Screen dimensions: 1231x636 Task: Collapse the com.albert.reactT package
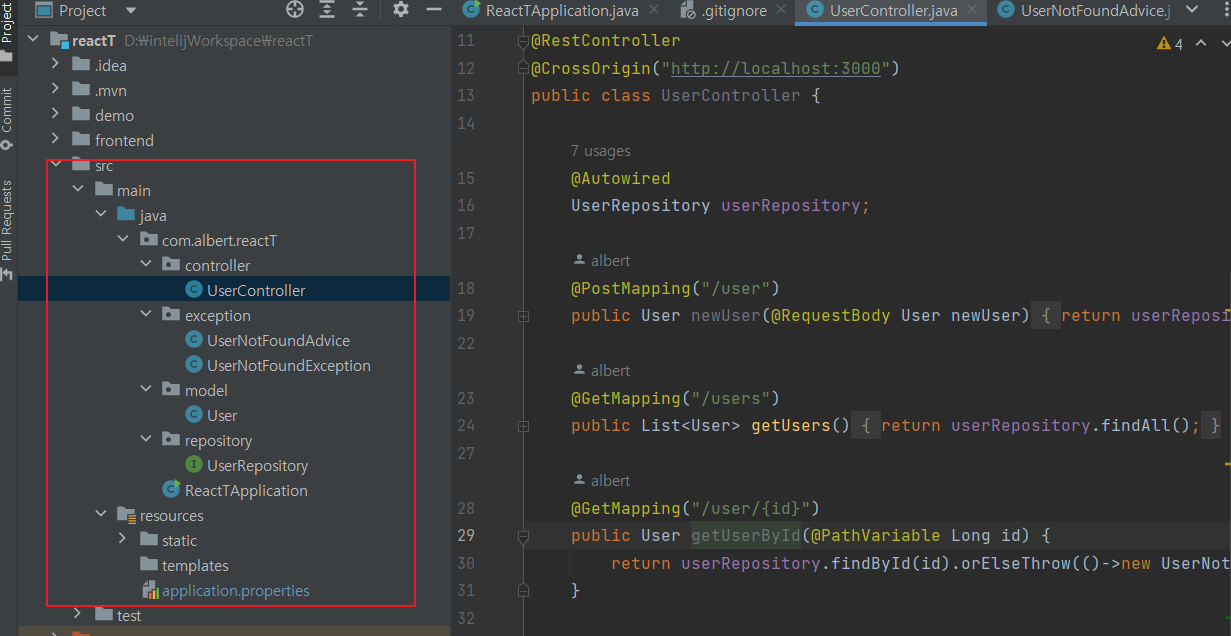pyautogui.click(x=122, y=241)
